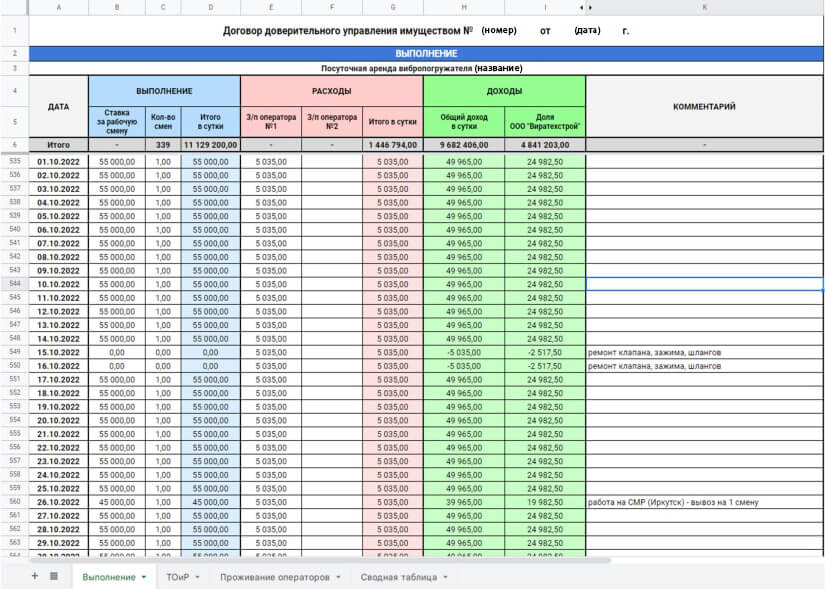Select column K by its header

coord(705,7)
